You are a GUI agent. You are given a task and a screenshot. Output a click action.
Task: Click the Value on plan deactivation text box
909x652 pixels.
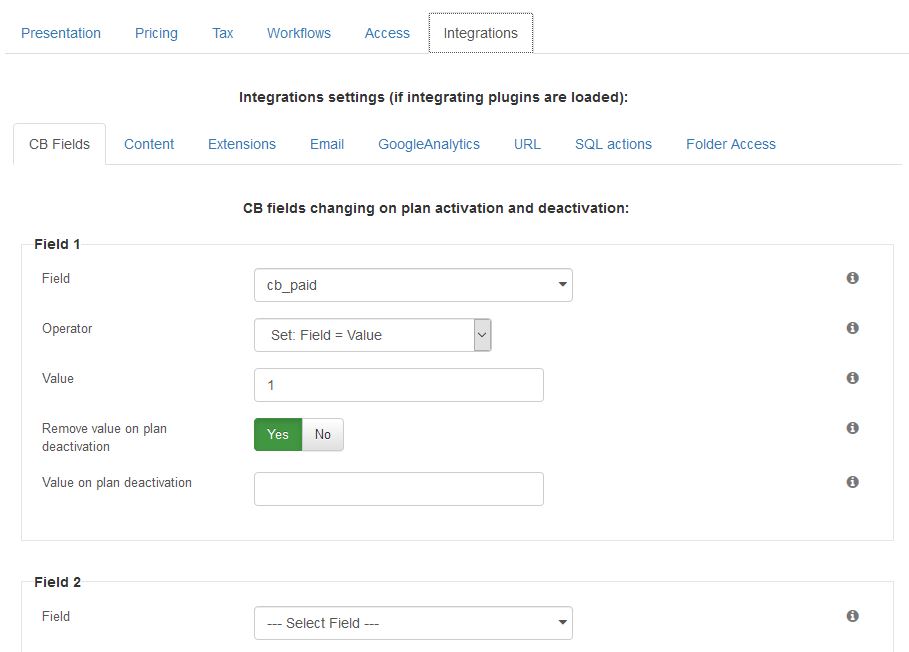399,489
